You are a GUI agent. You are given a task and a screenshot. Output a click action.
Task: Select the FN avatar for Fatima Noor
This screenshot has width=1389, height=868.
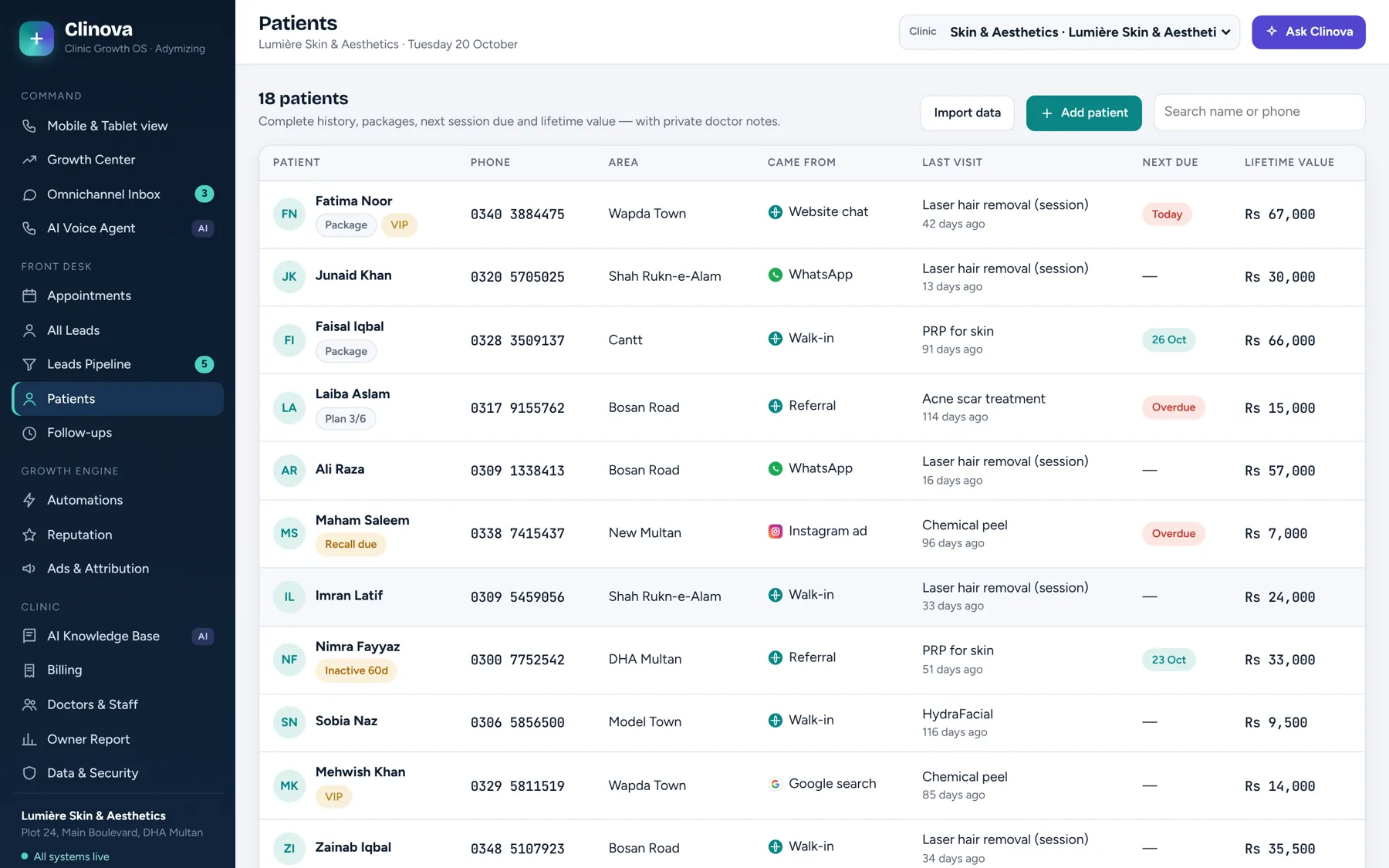(289, 214)
